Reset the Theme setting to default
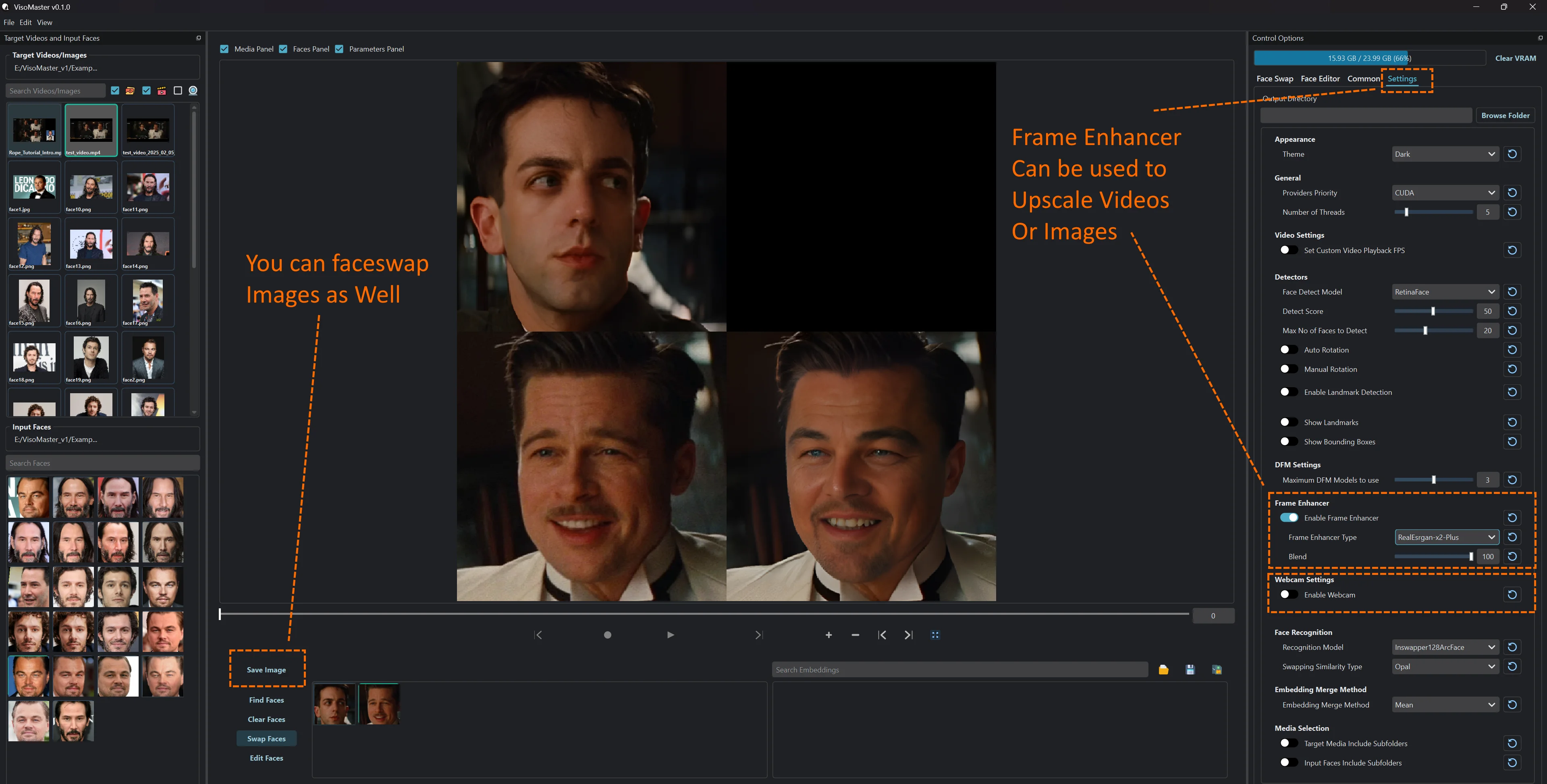This screenshot has width=1547, height=784. coord(1512,154)
